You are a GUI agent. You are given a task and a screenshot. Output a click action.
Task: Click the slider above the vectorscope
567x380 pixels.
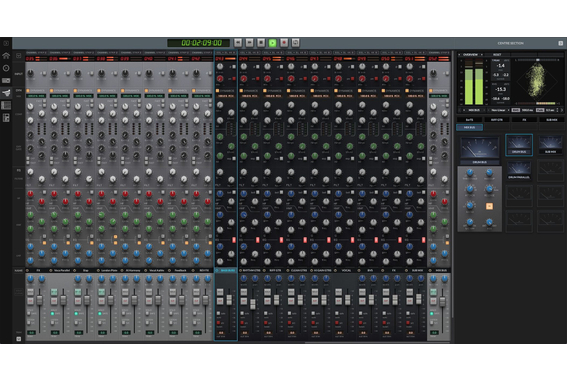pos(538,60)
